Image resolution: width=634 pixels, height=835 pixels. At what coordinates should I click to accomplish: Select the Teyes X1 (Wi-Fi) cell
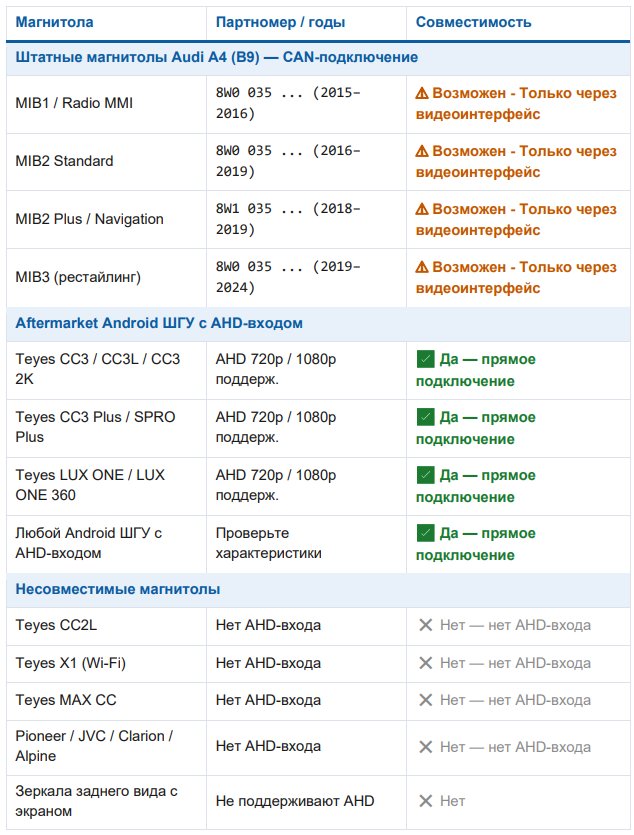pyautogui.click(x=106, y=664)
